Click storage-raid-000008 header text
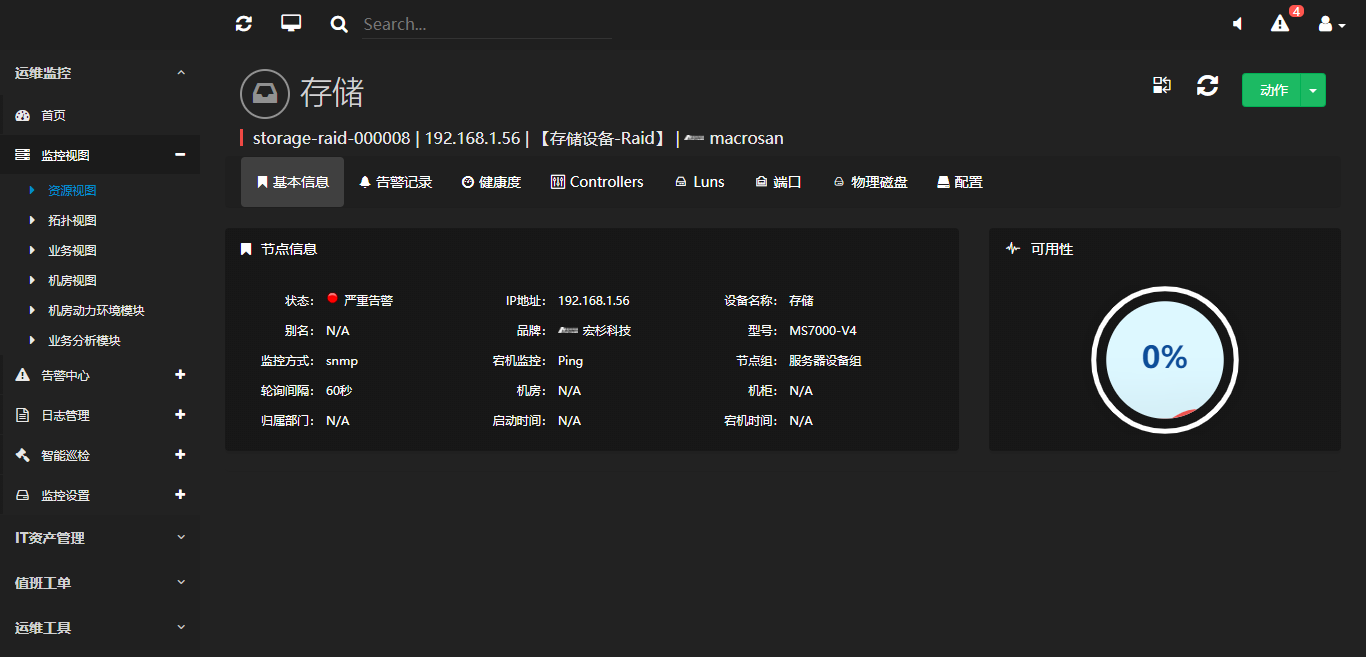The width and height of the screenshot is (1366, 657). pos(331,138)
